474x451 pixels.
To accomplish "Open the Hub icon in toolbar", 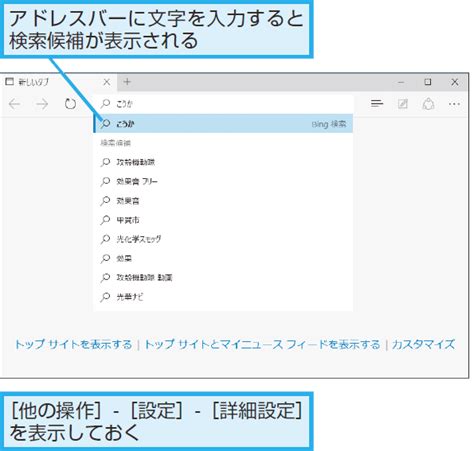I will (x=377, y=104).
